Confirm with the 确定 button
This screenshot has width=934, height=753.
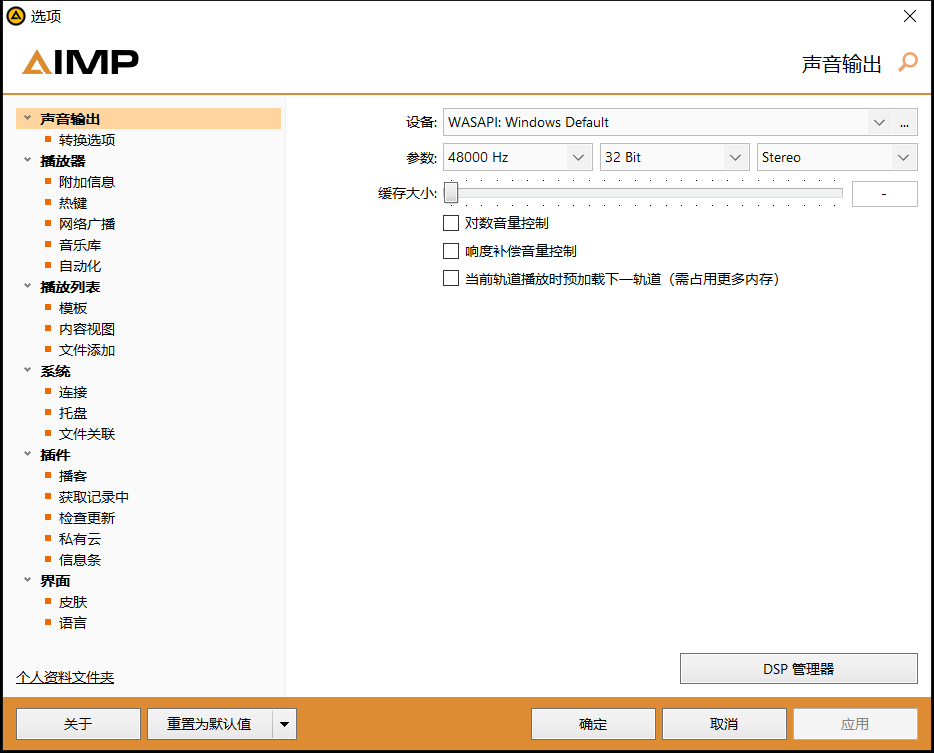pos(593,724)
